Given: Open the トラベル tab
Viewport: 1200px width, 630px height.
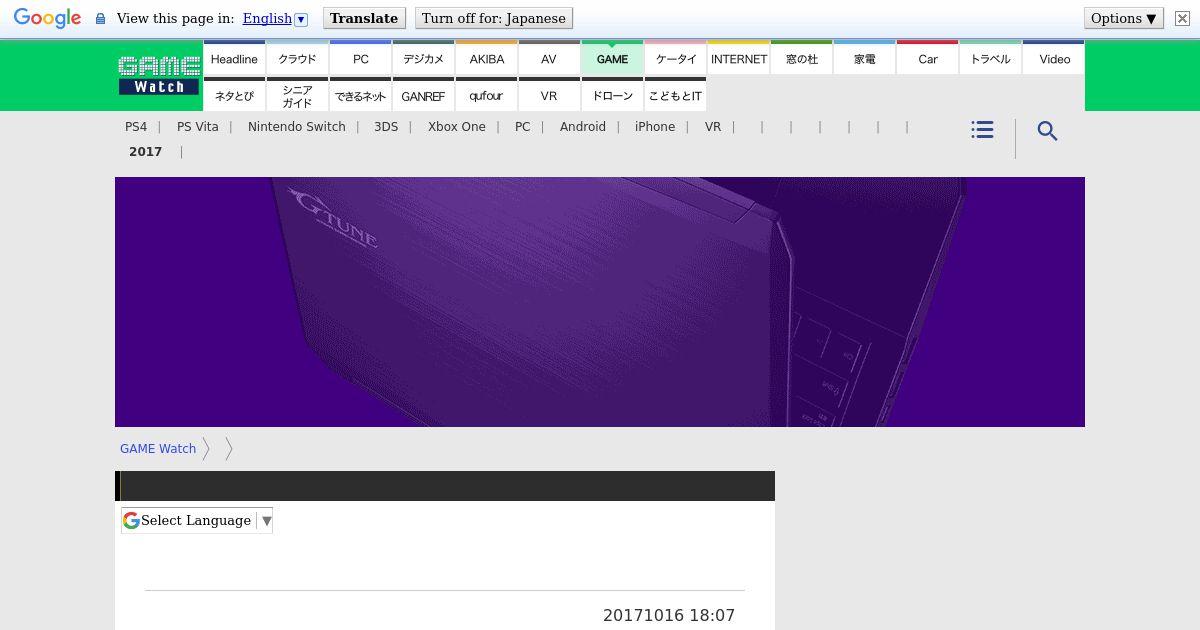Looking at the screenshot, I should coord(990,58).
